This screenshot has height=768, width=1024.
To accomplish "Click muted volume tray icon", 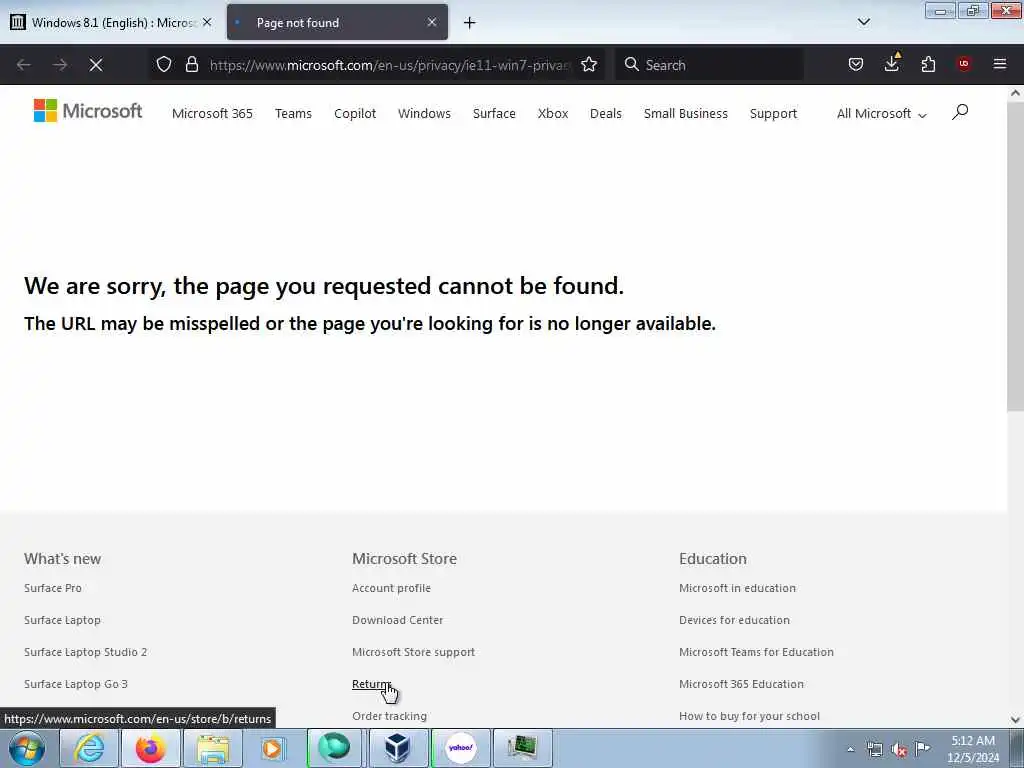I will pyautogui.click(x=899, y=749).
